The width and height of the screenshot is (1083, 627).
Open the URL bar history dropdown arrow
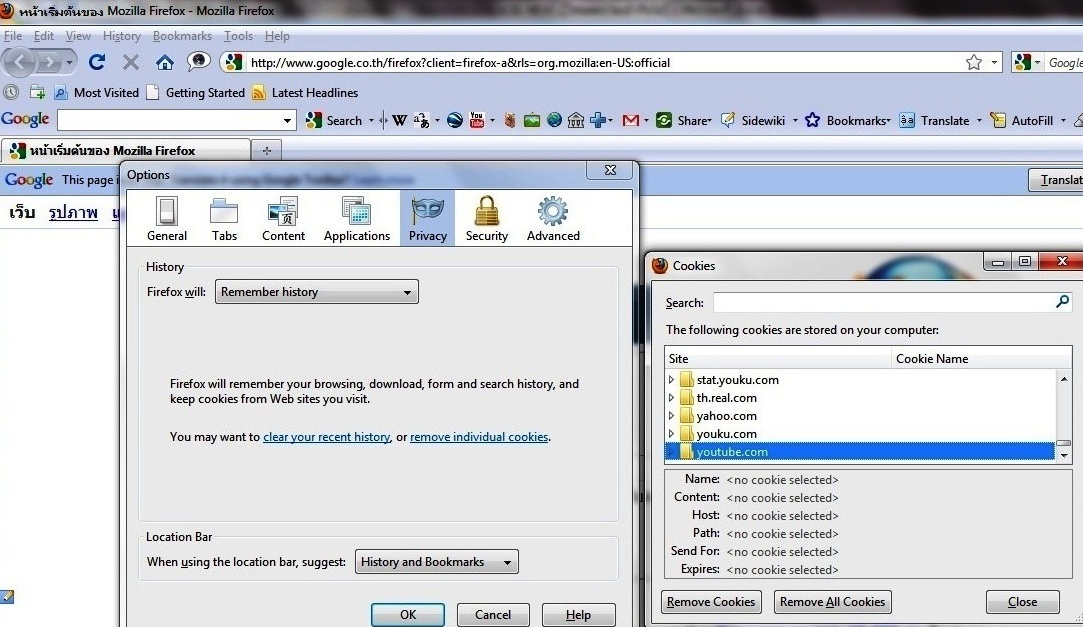coord(994,63)
